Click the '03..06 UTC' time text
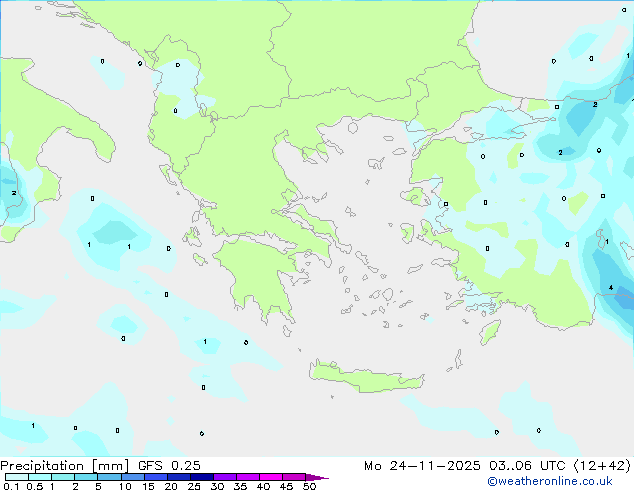Image resolution: width=634 pixels, height=490 pixels. point(527,466)
